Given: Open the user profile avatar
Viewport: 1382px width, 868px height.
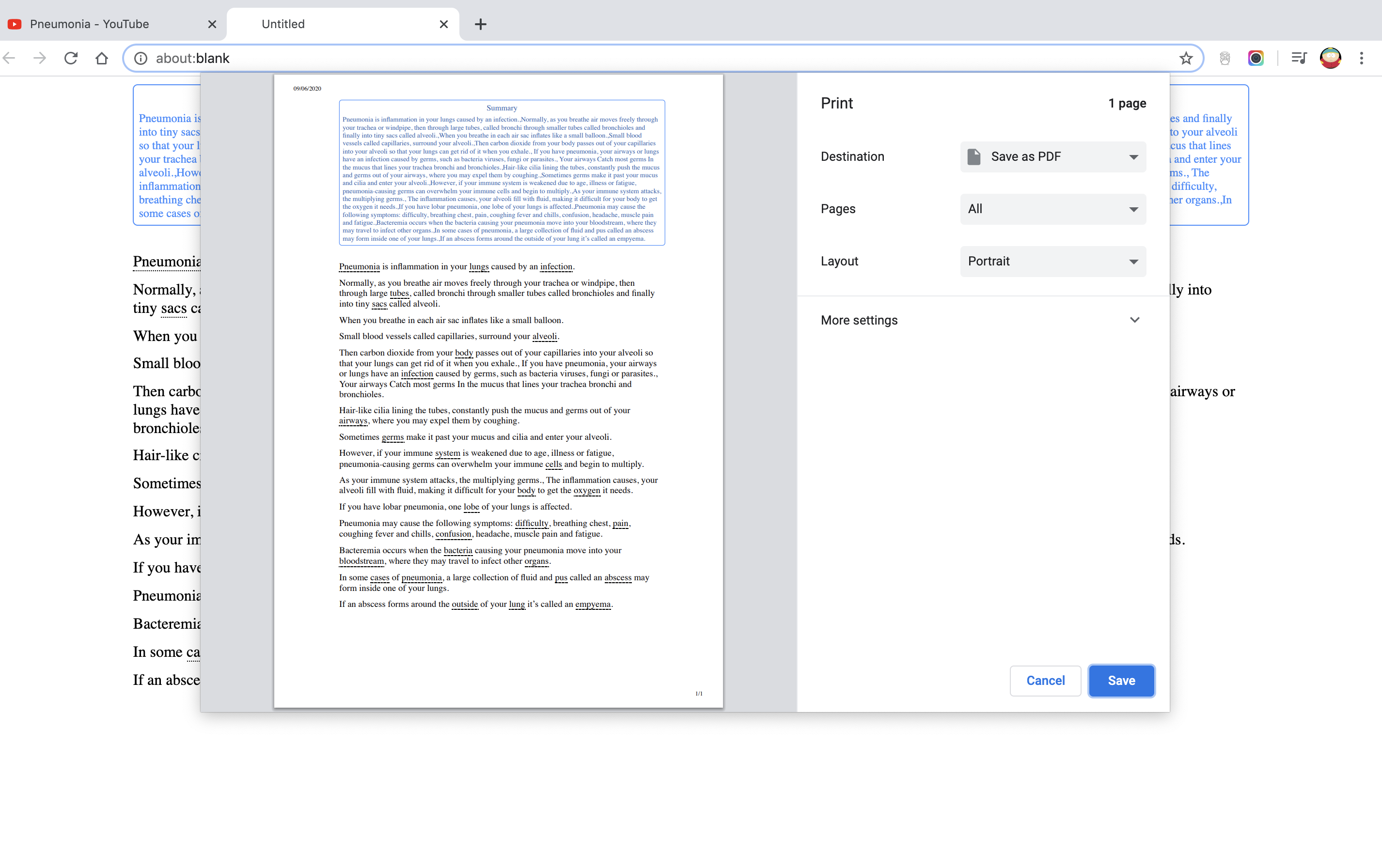Looking at the screenshot, I should [1330, 58].
